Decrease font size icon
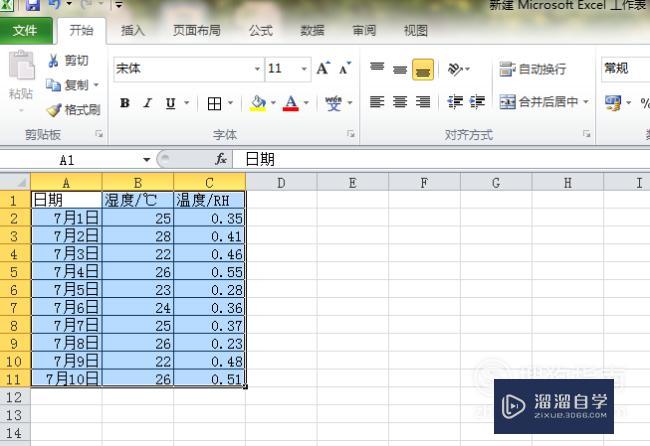Viewport: 650px width, 446px height. 345,68
